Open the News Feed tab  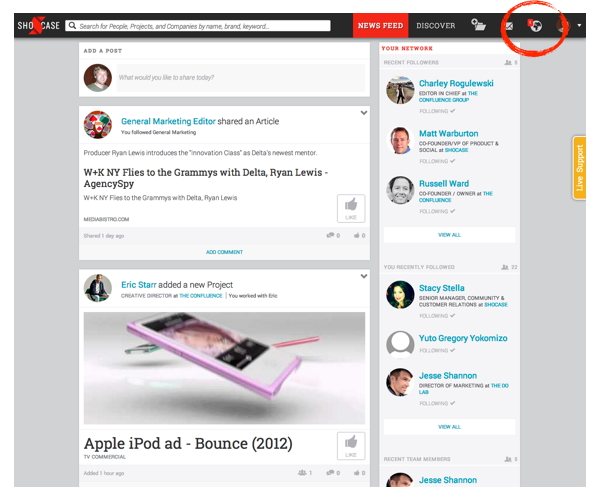380,26
